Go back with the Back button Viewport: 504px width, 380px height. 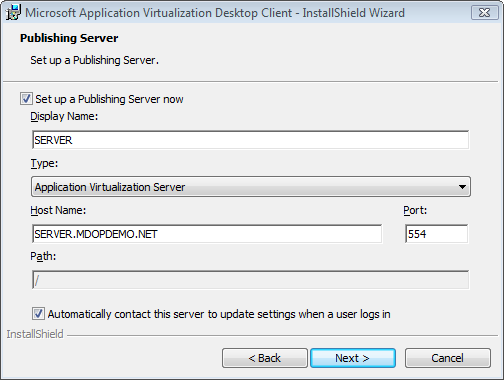[265, 358]
